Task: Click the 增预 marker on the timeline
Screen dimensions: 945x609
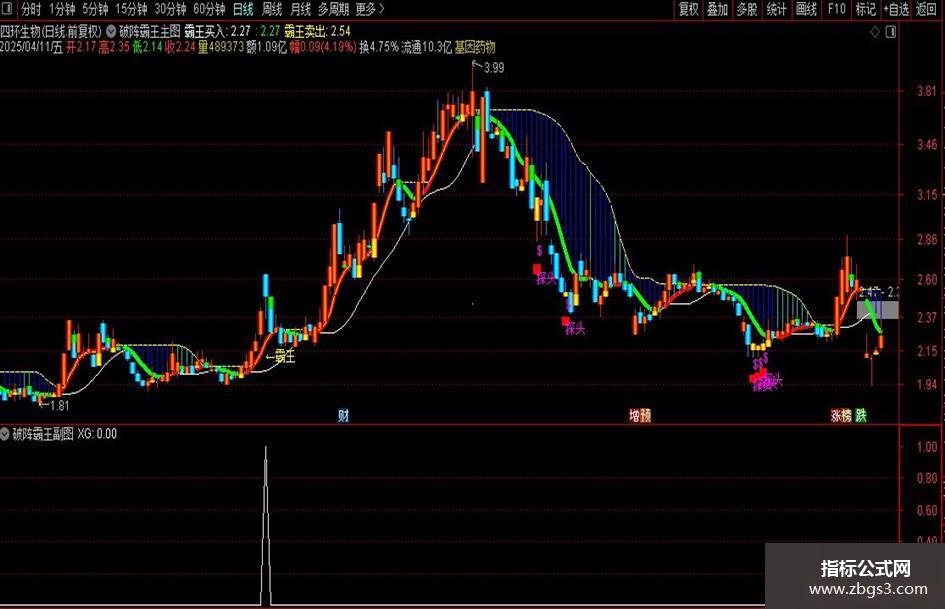Action: 640,415
